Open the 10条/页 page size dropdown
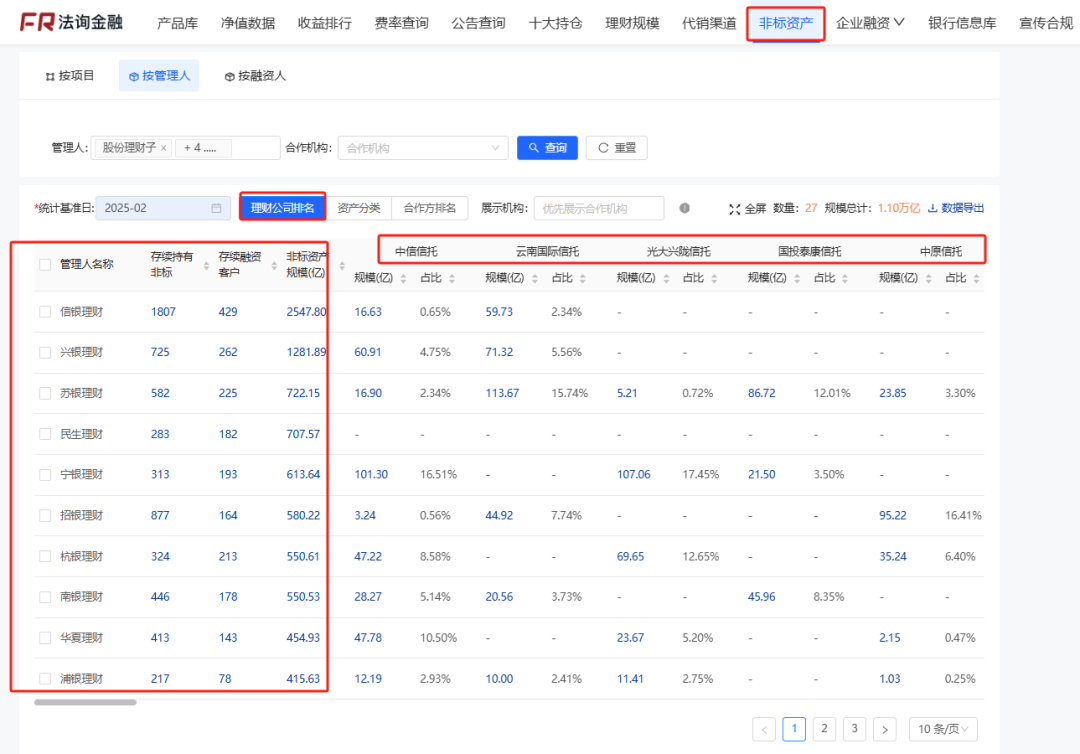1080x754 pixels. click(942, 729)
